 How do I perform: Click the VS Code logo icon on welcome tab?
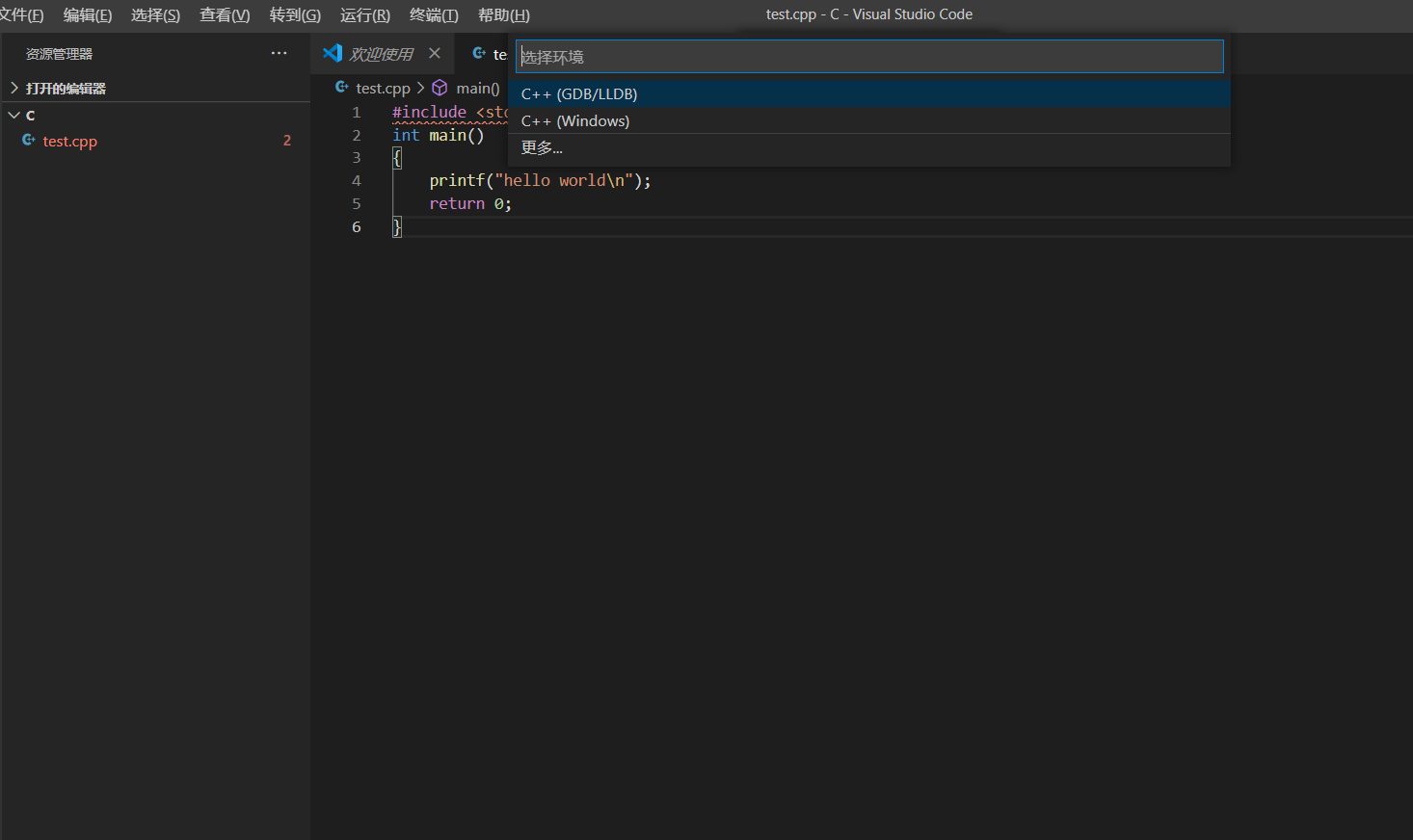point(333,53)
